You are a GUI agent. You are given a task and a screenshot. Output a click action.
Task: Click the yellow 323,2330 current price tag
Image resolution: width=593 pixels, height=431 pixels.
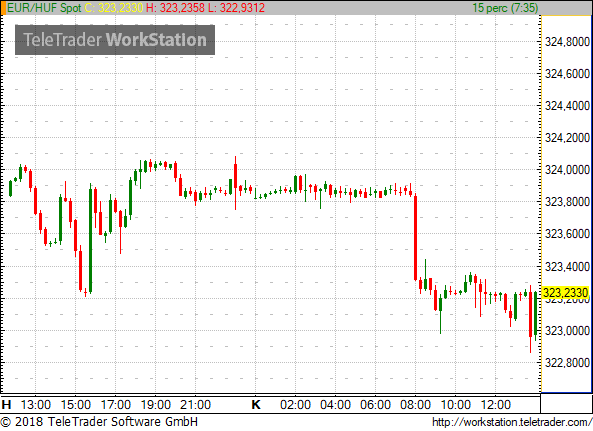tap(566, 293)
